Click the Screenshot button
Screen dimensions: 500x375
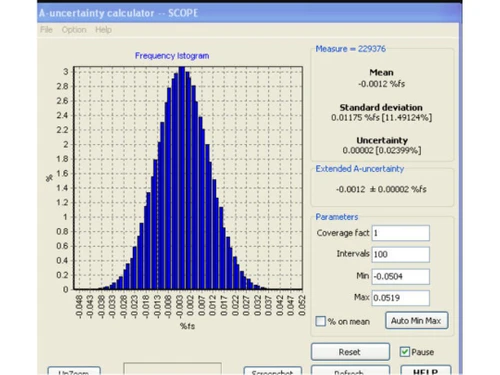click(x=273, y=371)
